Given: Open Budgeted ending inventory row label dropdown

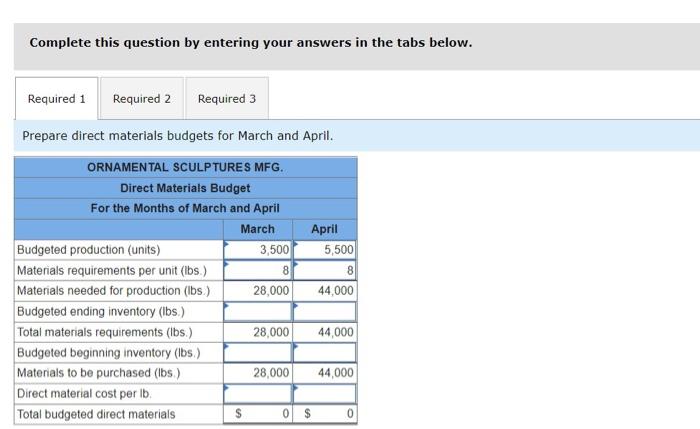Looking at the screenshot, I should point(119,312).
